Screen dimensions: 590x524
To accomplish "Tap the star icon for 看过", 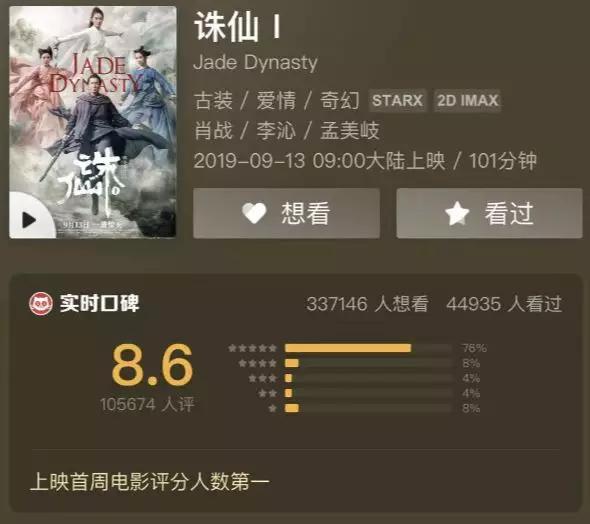I will click(x=457, y=213).
